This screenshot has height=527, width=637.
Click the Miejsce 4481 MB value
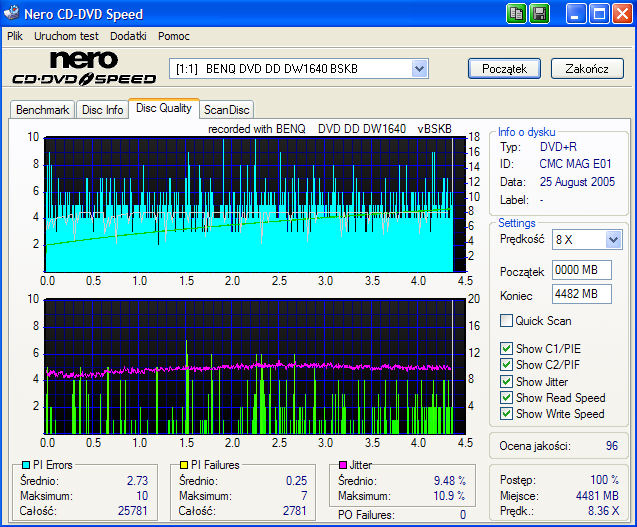coord(597,496)
